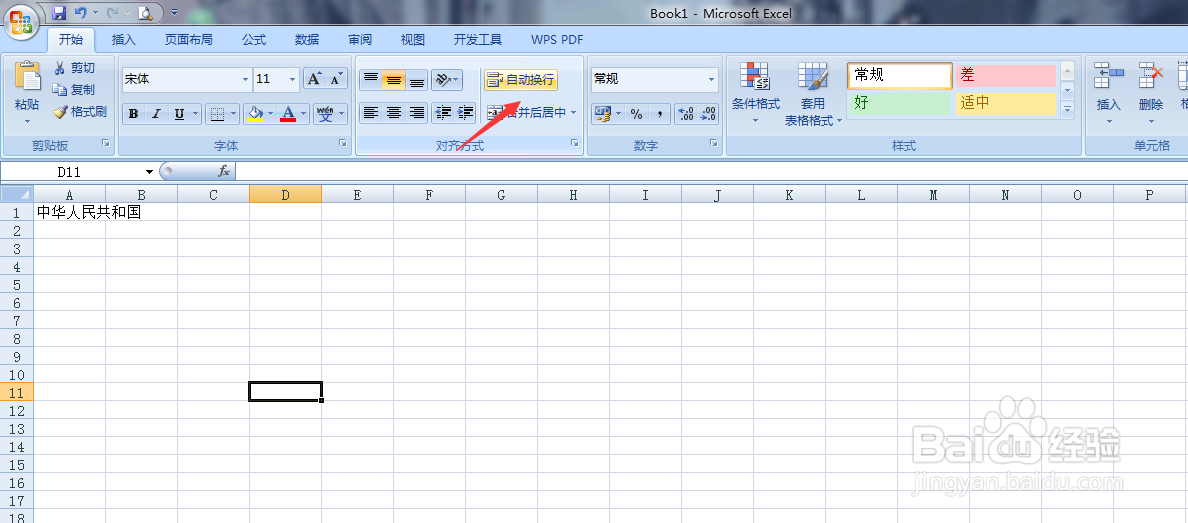The height and width of the screenshot is (523, 1188).
Task: Open the font dialog launcher
Action: click(342, 142)
